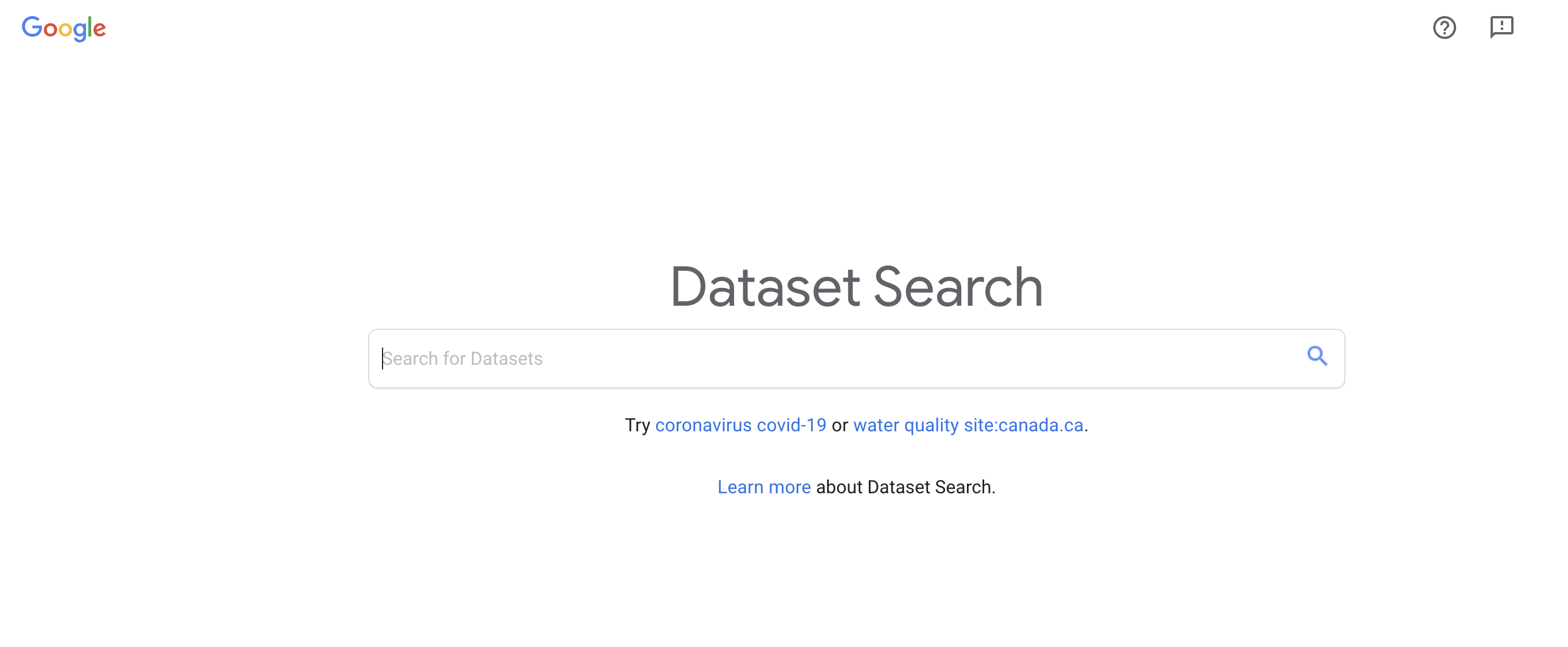
Task: Return home by clicking the Google wordmark
Action: pos(63,28)
